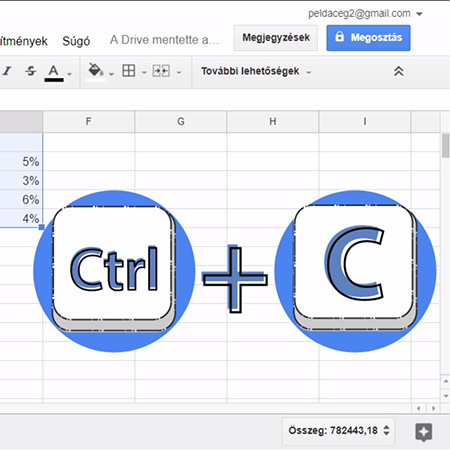
Task: Click the scroll down arrow
Action: coord(446,396)
